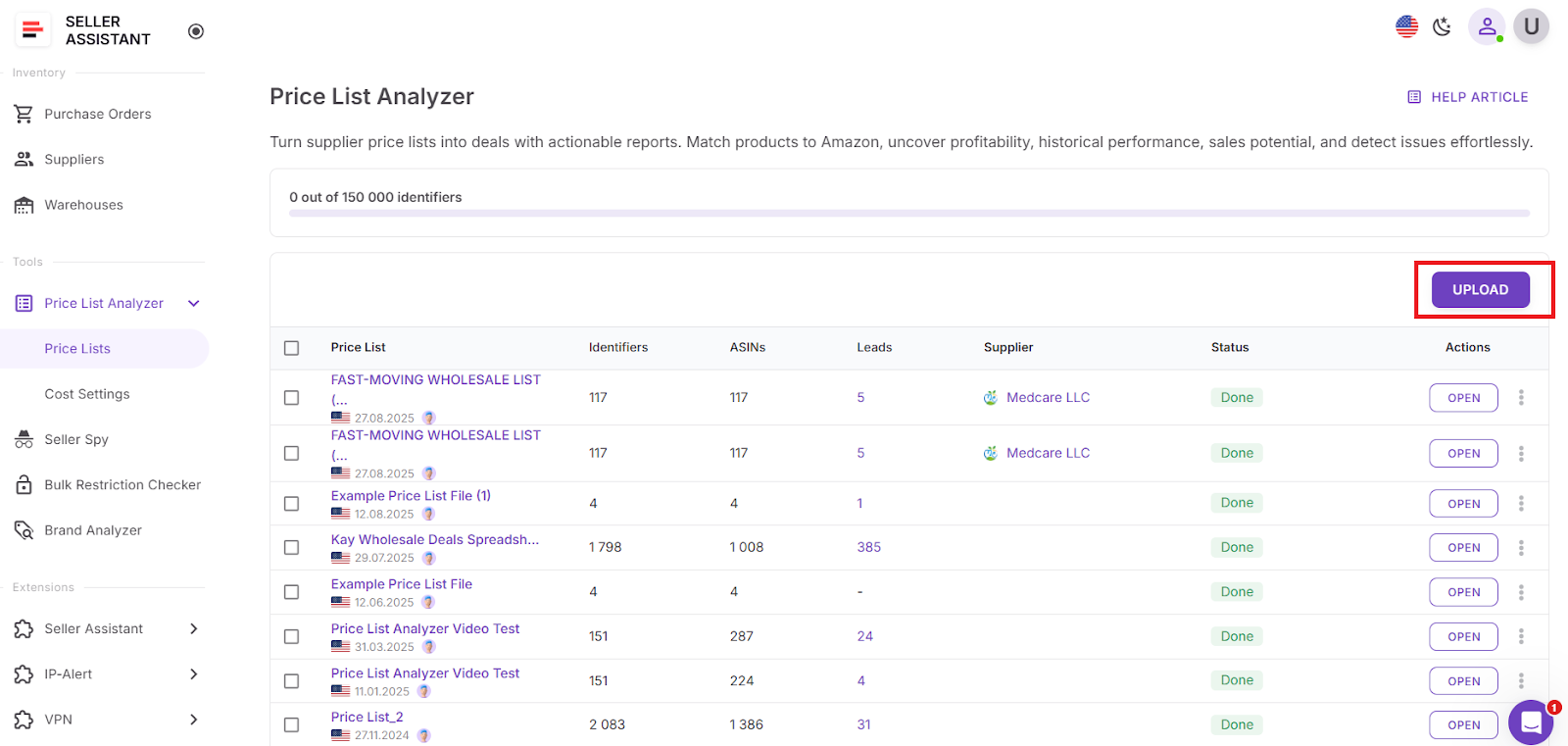Click the Warehouses building icon
This screenshot has width=1568, height=746.
click(x=24, y=205)
